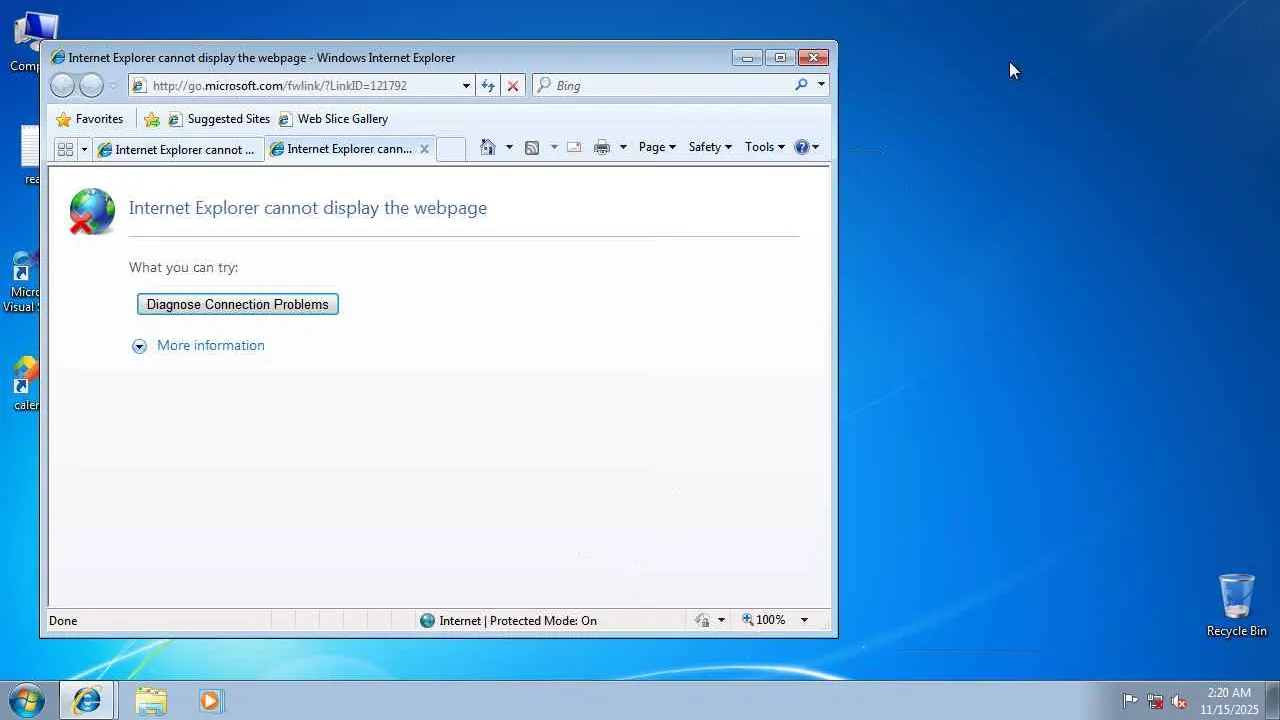Expand the More information section

point(199,346)
